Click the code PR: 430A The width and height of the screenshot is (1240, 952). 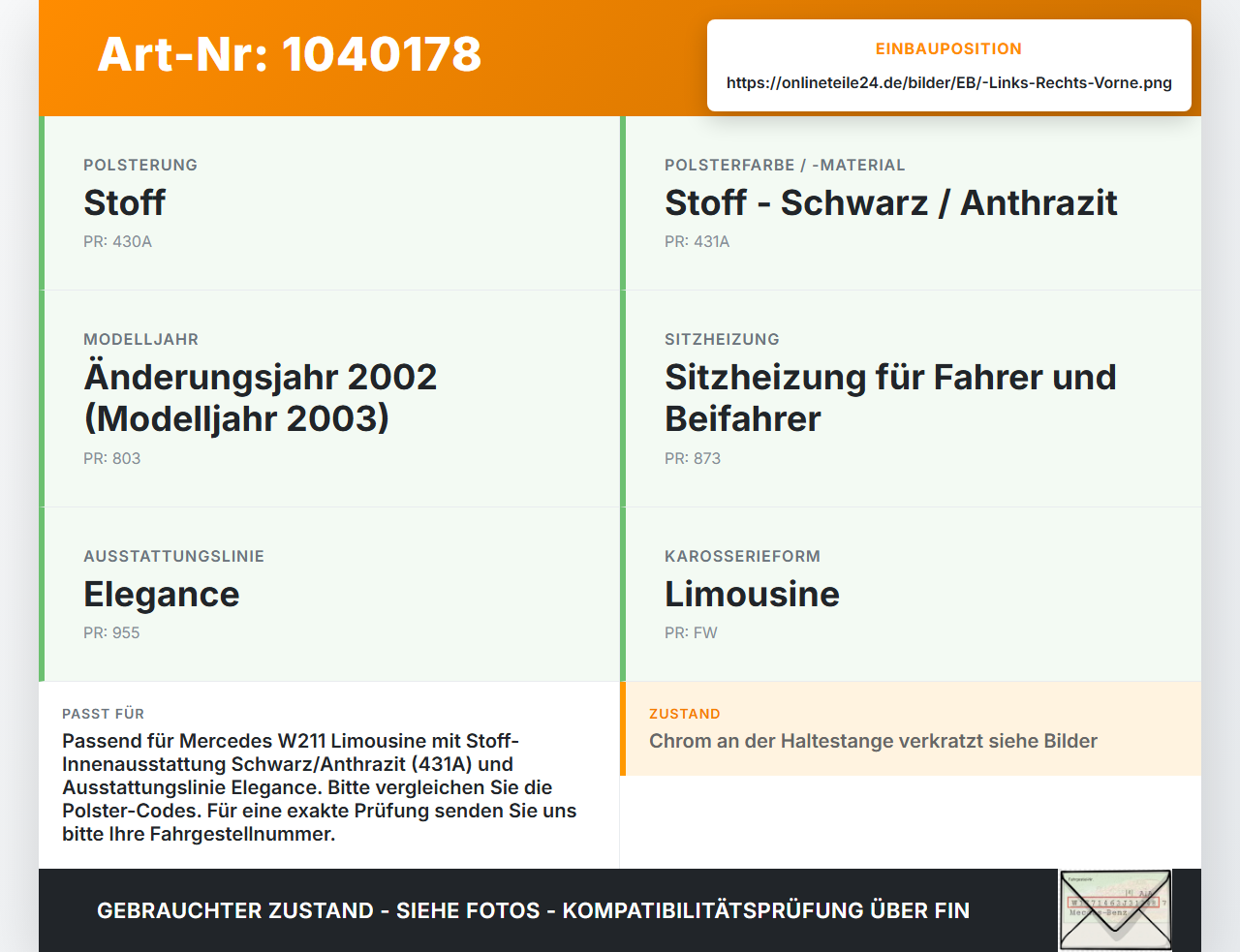pos(117,241)
